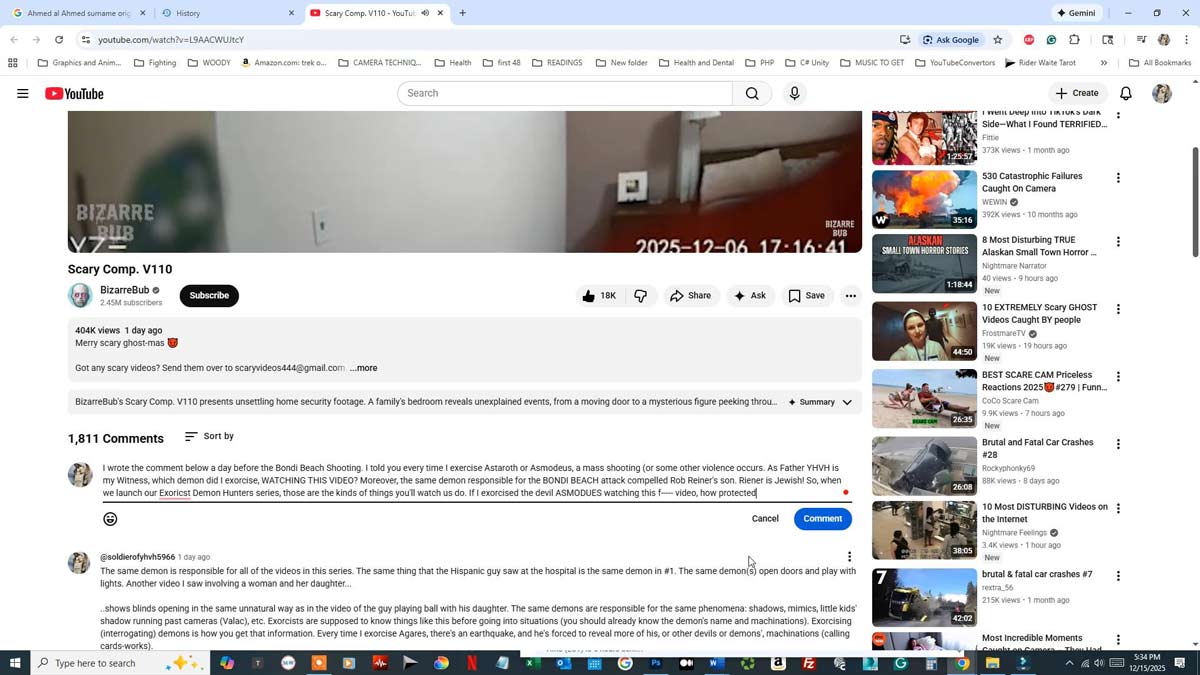The height and width of the screenshot is (675, 1200).
Task: Subscribe to BizarreBub channel
Action: (209, 296)
